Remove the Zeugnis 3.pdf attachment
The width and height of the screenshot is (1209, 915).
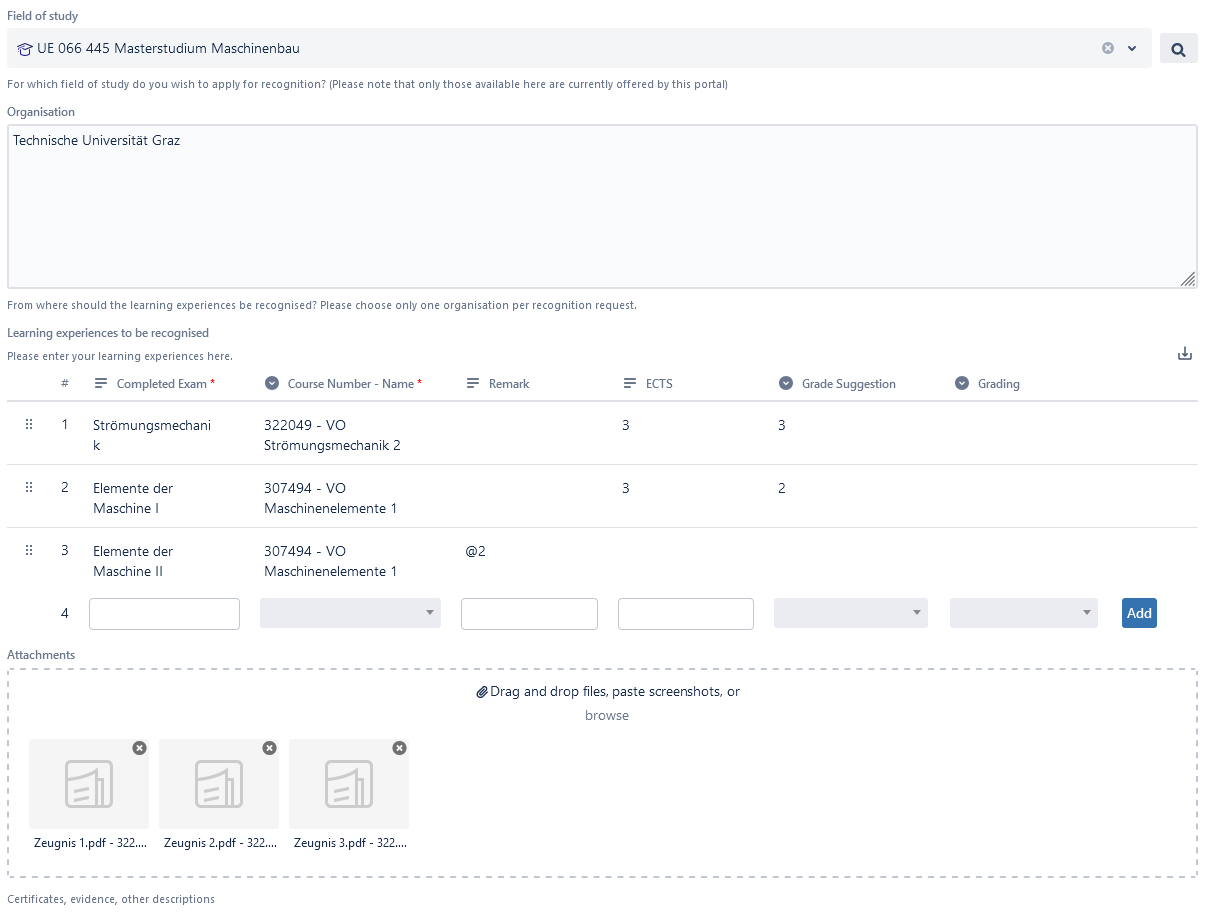(x=399, y=748)
